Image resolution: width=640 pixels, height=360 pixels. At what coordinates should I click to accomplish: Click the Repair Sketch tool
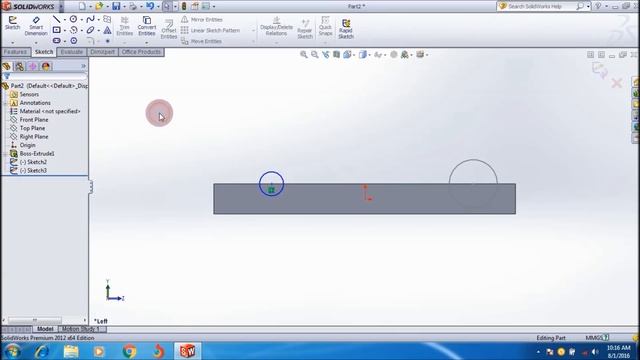[x=304, y=29]
